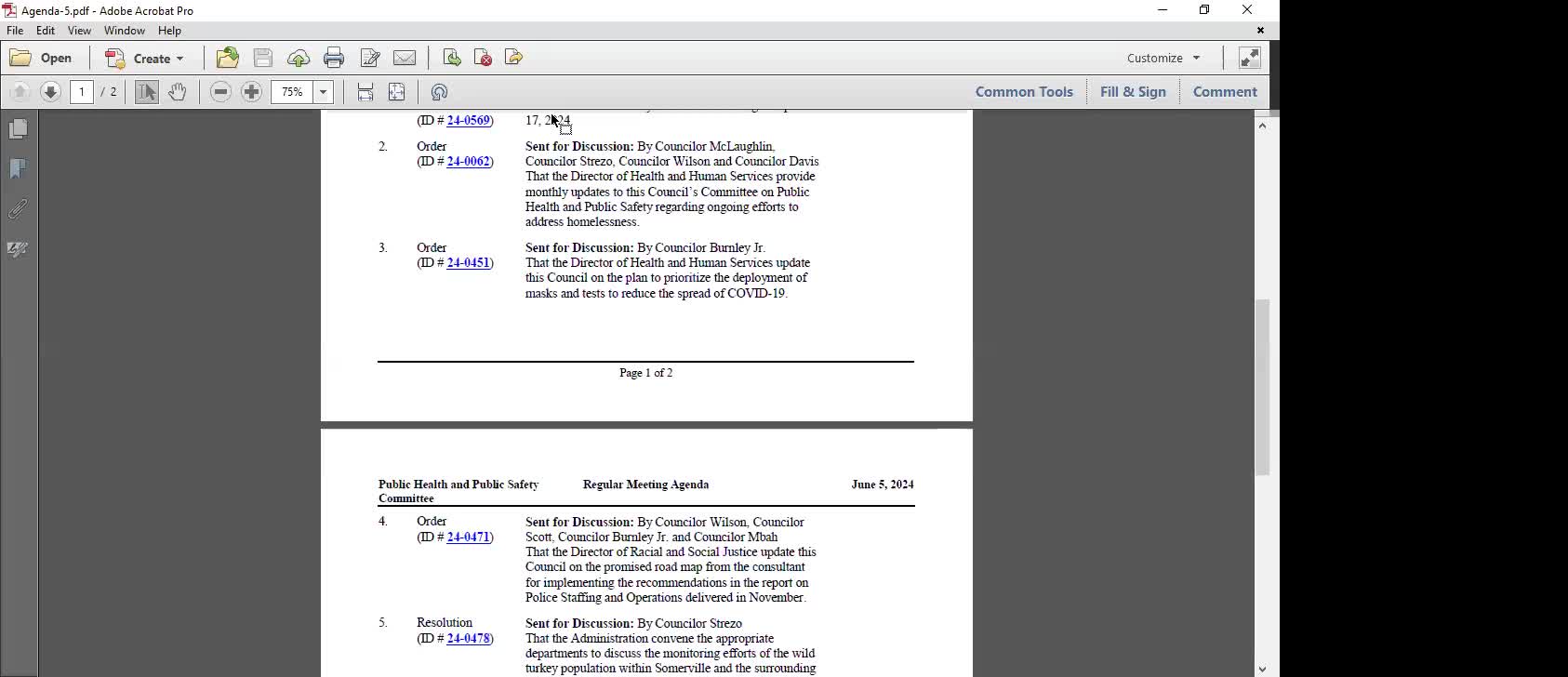The width and height of the screenshot is (1568, 677).
Task: Click the page number input field
Action: point(82,91)
